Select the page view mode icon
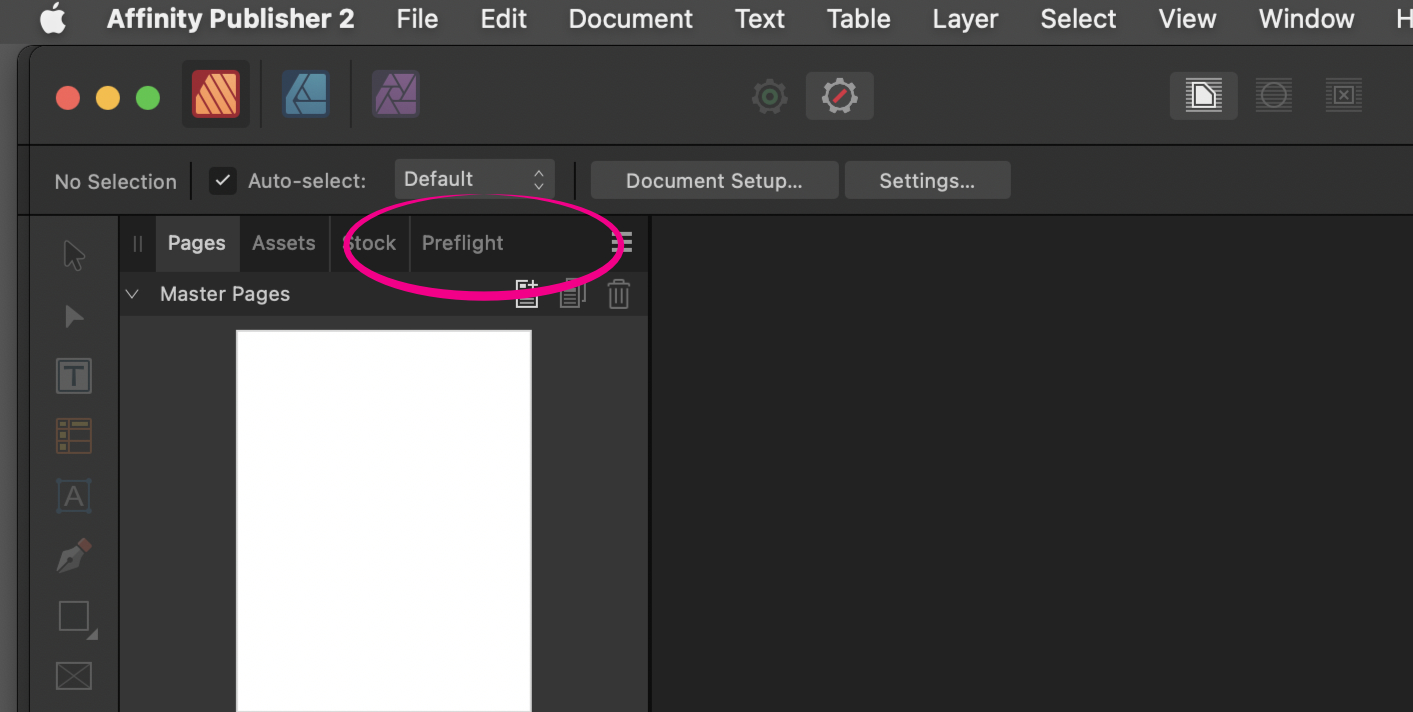1413x712 pixels. (1203, 96)
